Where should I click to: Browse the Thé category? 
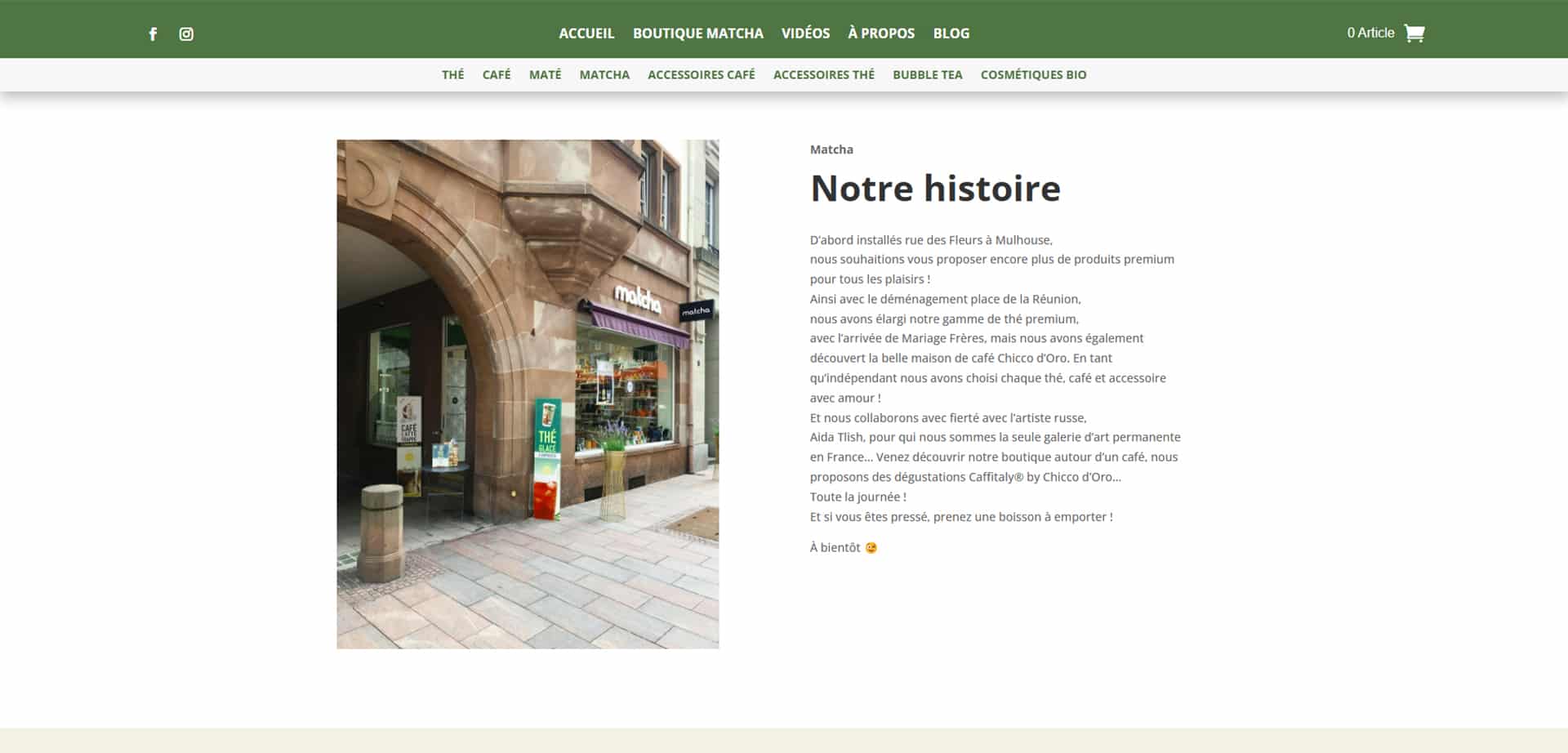tap(452, 74)
